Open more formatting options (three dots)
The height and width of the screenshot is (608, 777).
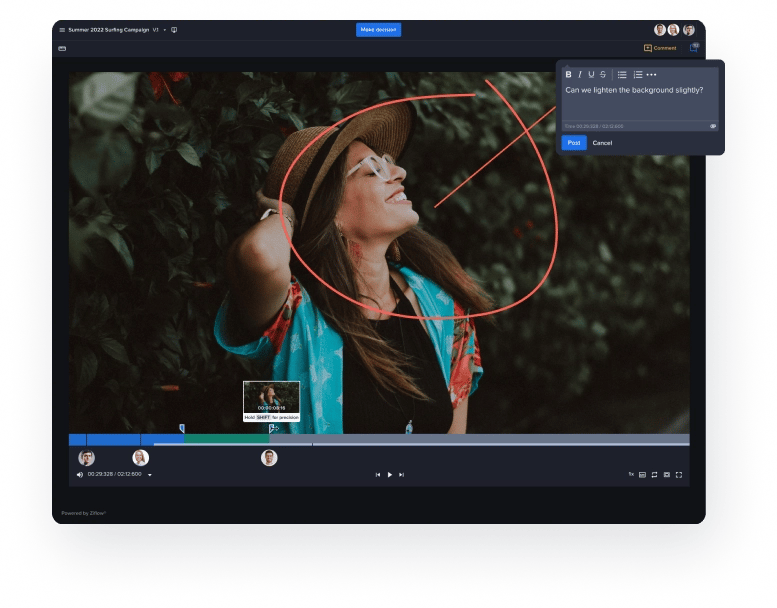pyautogui.click(x=652, y=74)
